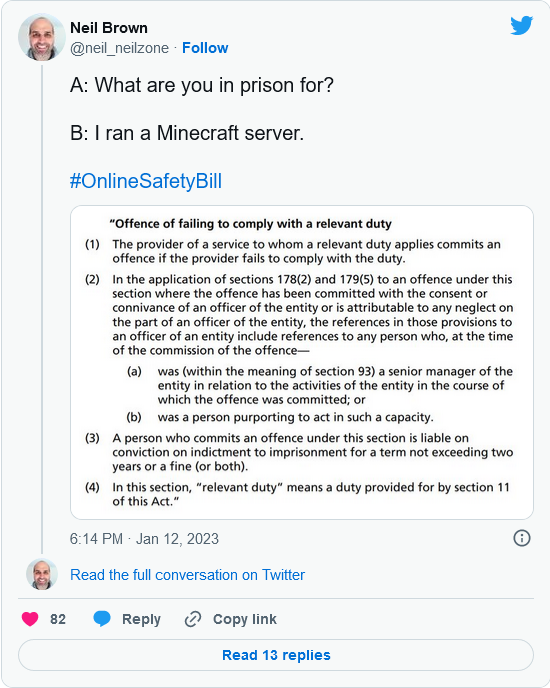Screen dimensions: 550x688
Task: Open the @neil_neilzone handle
Action: 119,48
